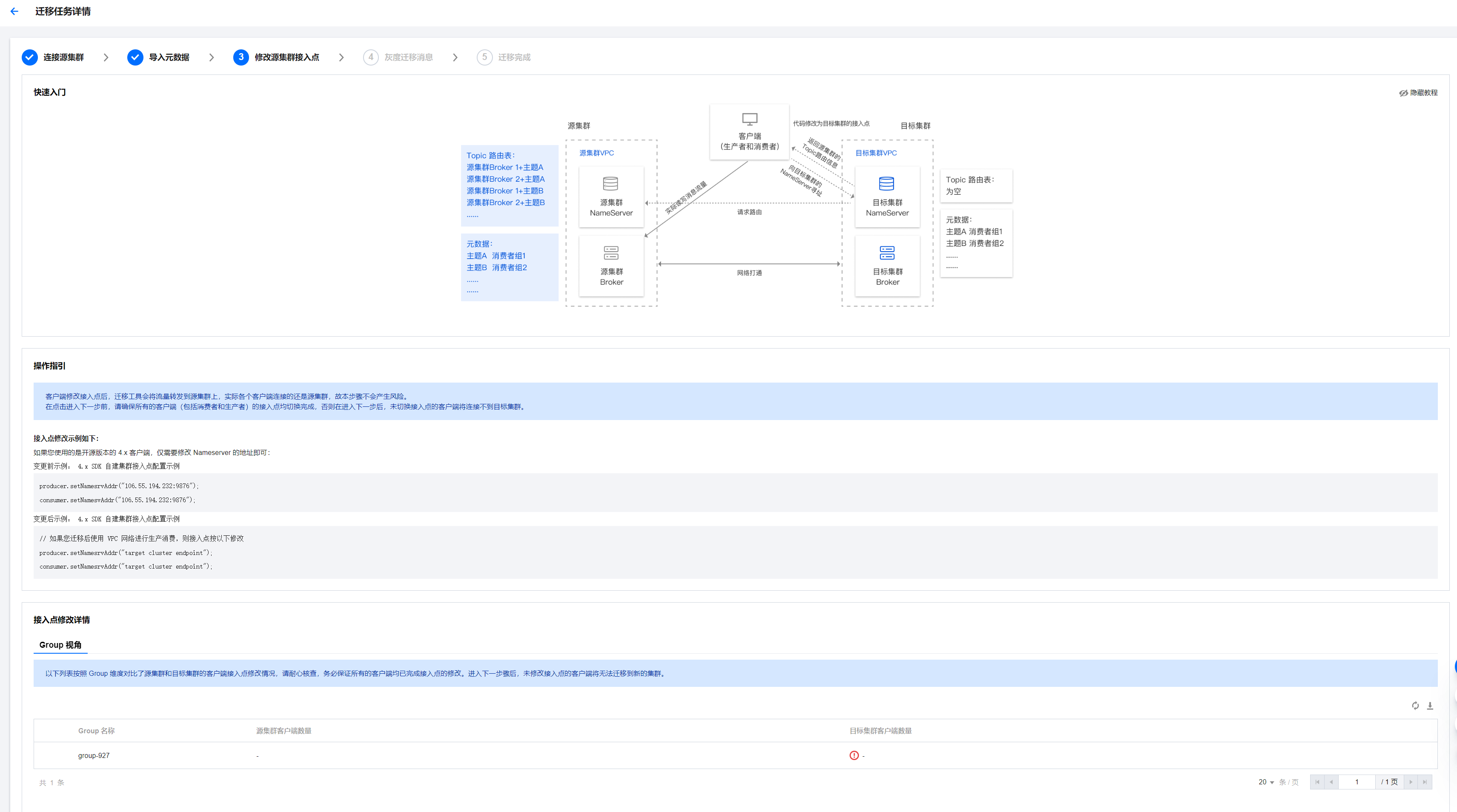The image size is (1457, 812).
Task: Click the next page arrow in pagination
Action: pos(1411,782)
